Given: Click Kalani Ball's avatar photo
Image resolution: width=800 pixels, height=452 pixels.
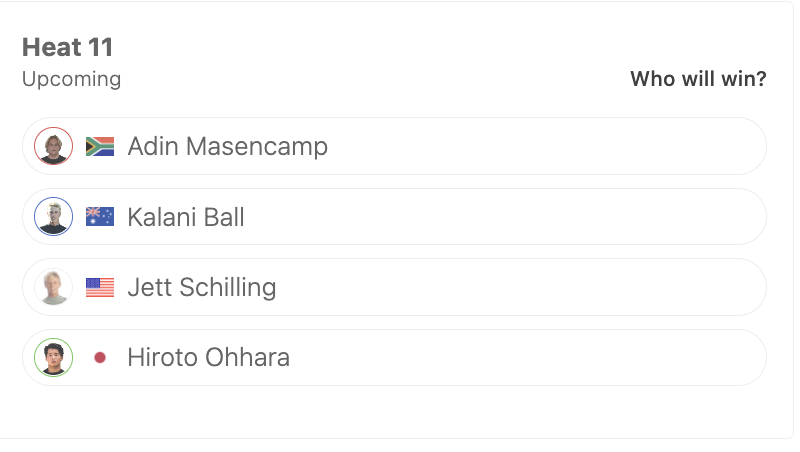Looking at the screenshot, I should coord(54,216).
